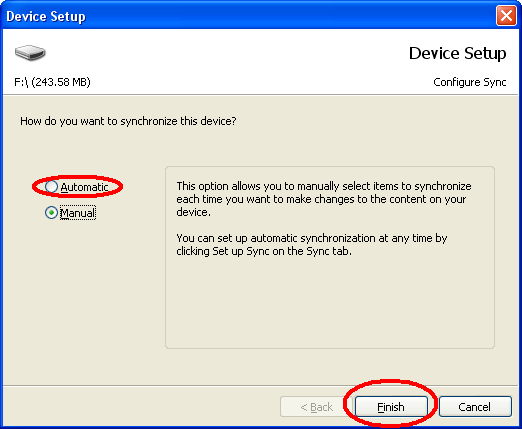Click the F:\ (243.58 MB) drive label

click(x=52, y=82)
